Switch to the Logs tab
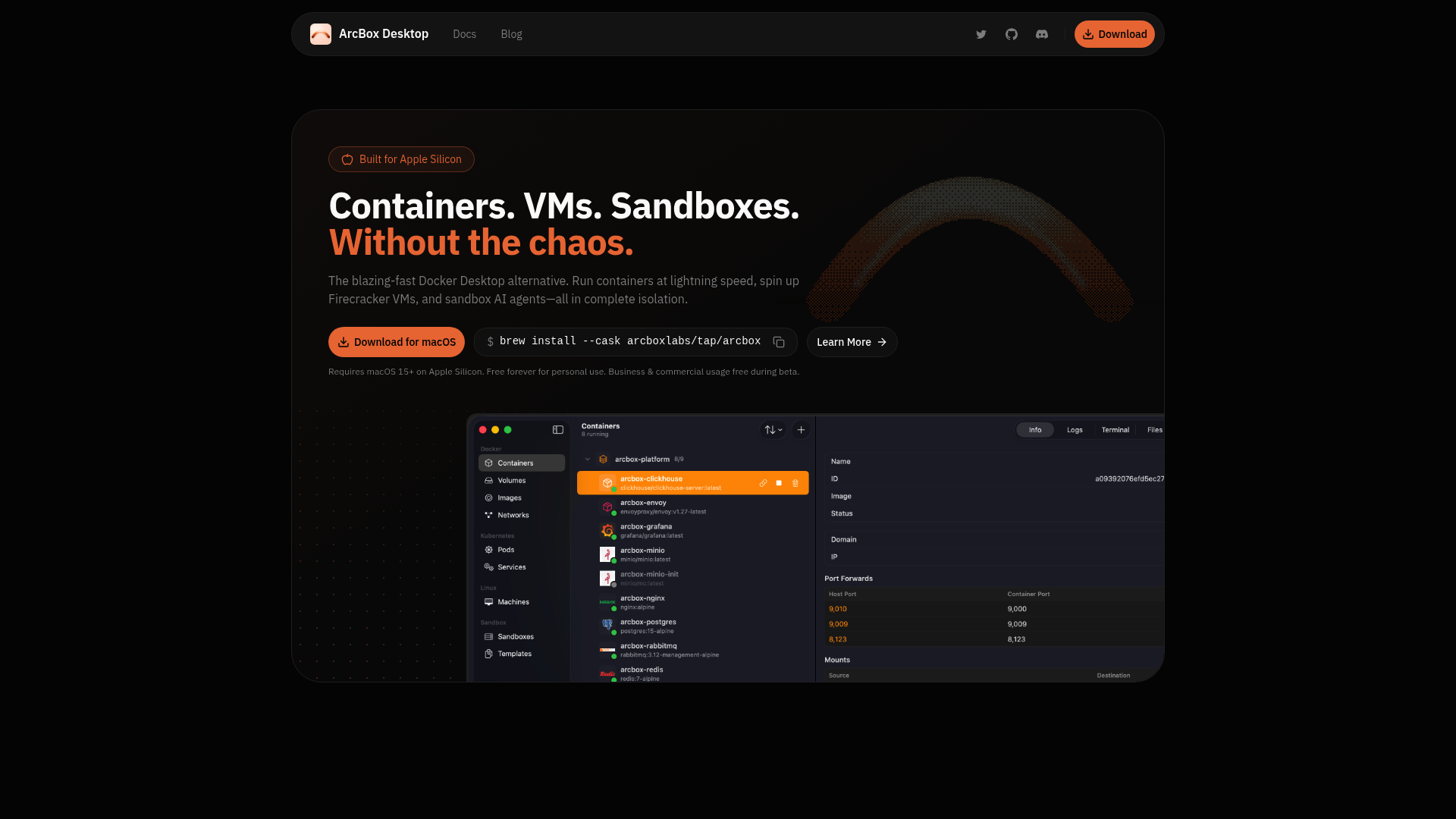Viewport: 1456px width, 819px height. (x=1075, y=429)
